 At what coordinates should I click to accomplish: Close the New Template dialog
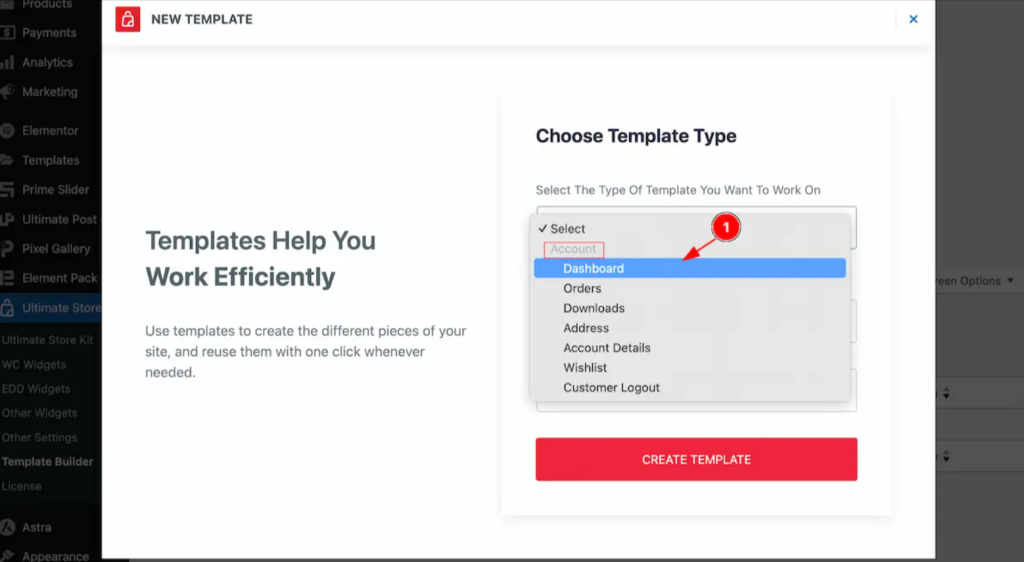913,20
